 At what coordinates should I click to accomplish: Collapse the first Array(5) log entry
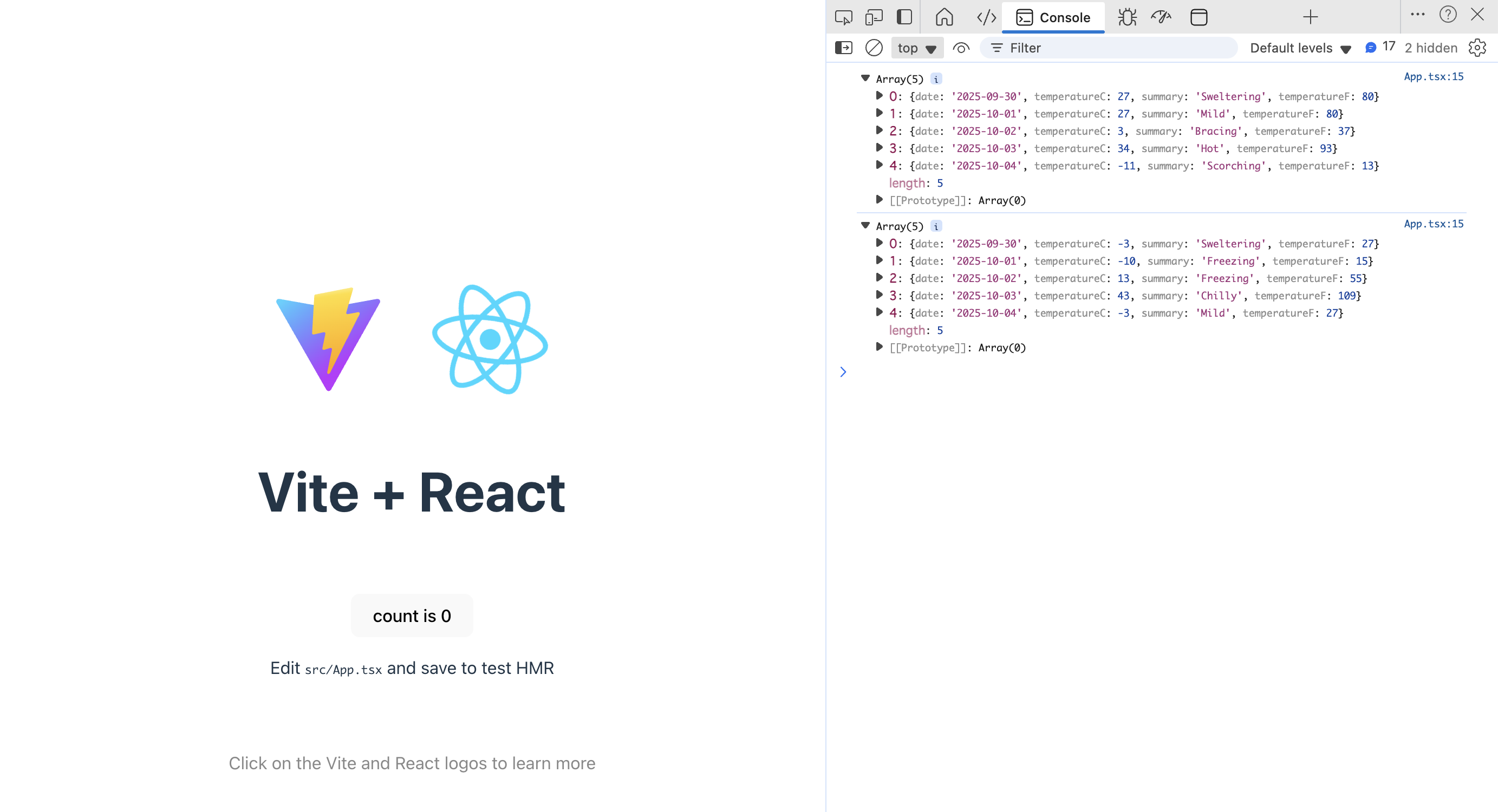click(x=865, y=78)
